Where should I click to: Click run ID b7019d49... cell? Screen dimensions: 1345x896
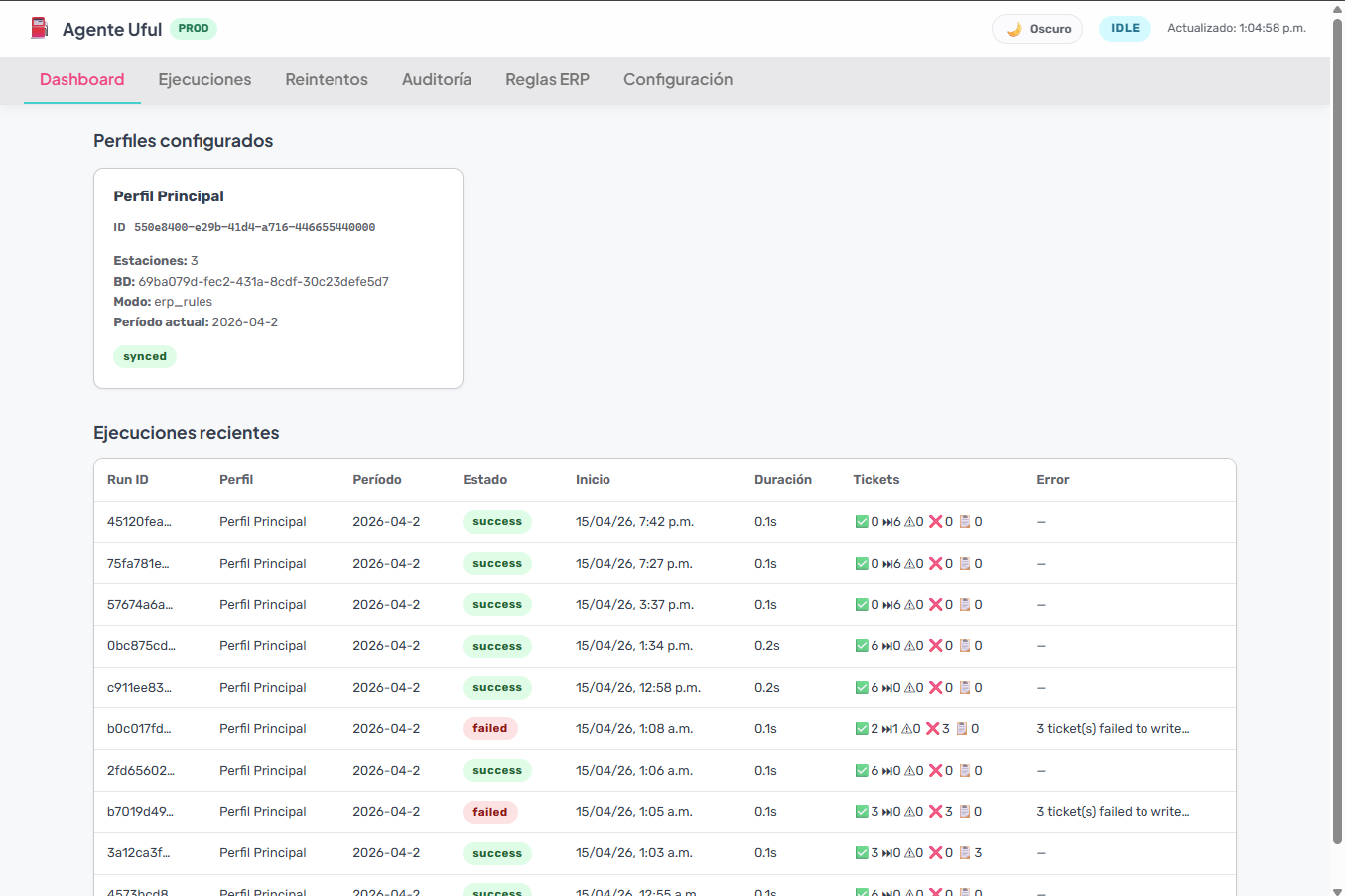(140, 812)
